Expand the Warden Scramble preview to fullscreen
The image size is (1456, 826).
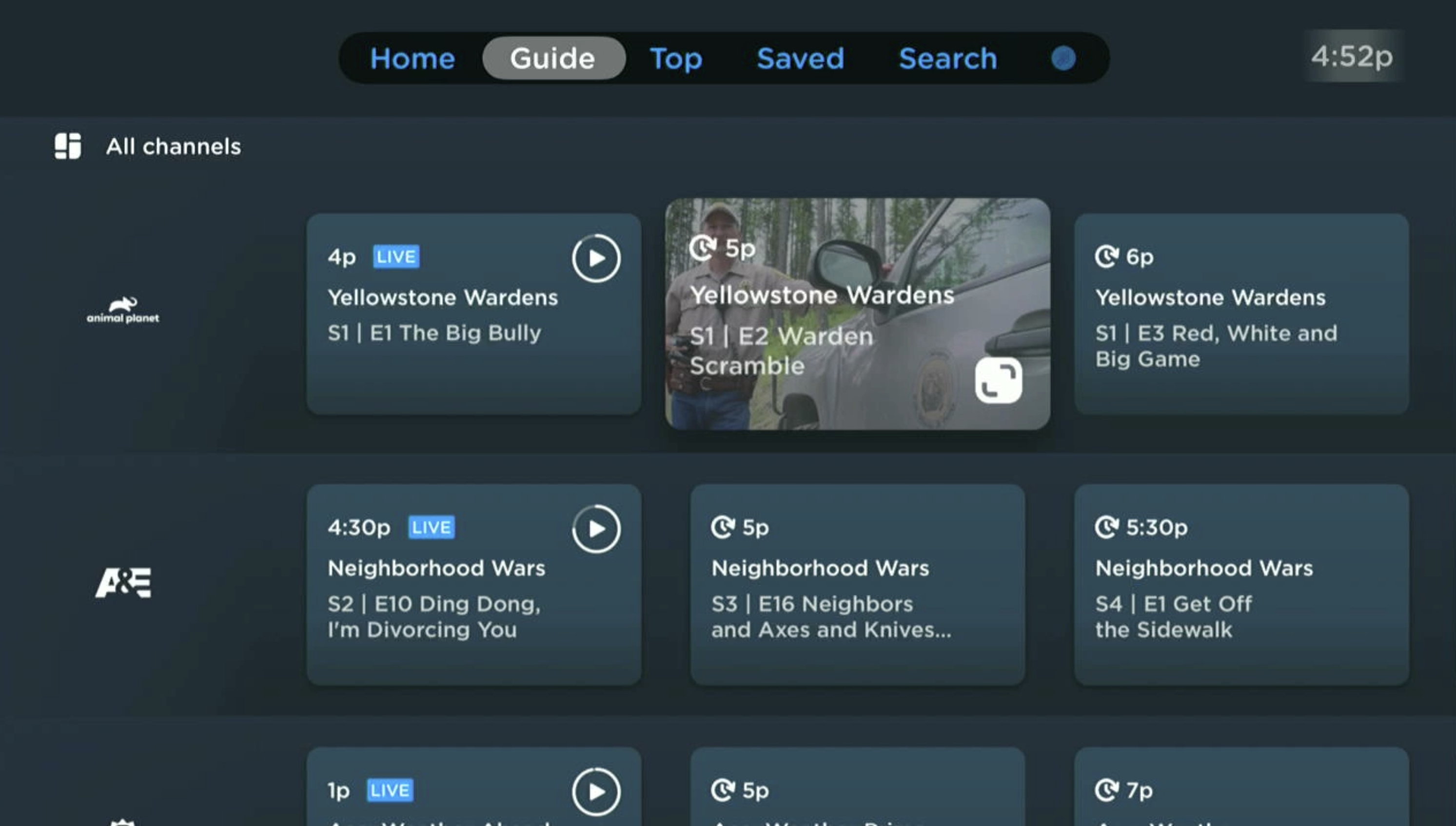pyautogui.click(x=998, y=380)
